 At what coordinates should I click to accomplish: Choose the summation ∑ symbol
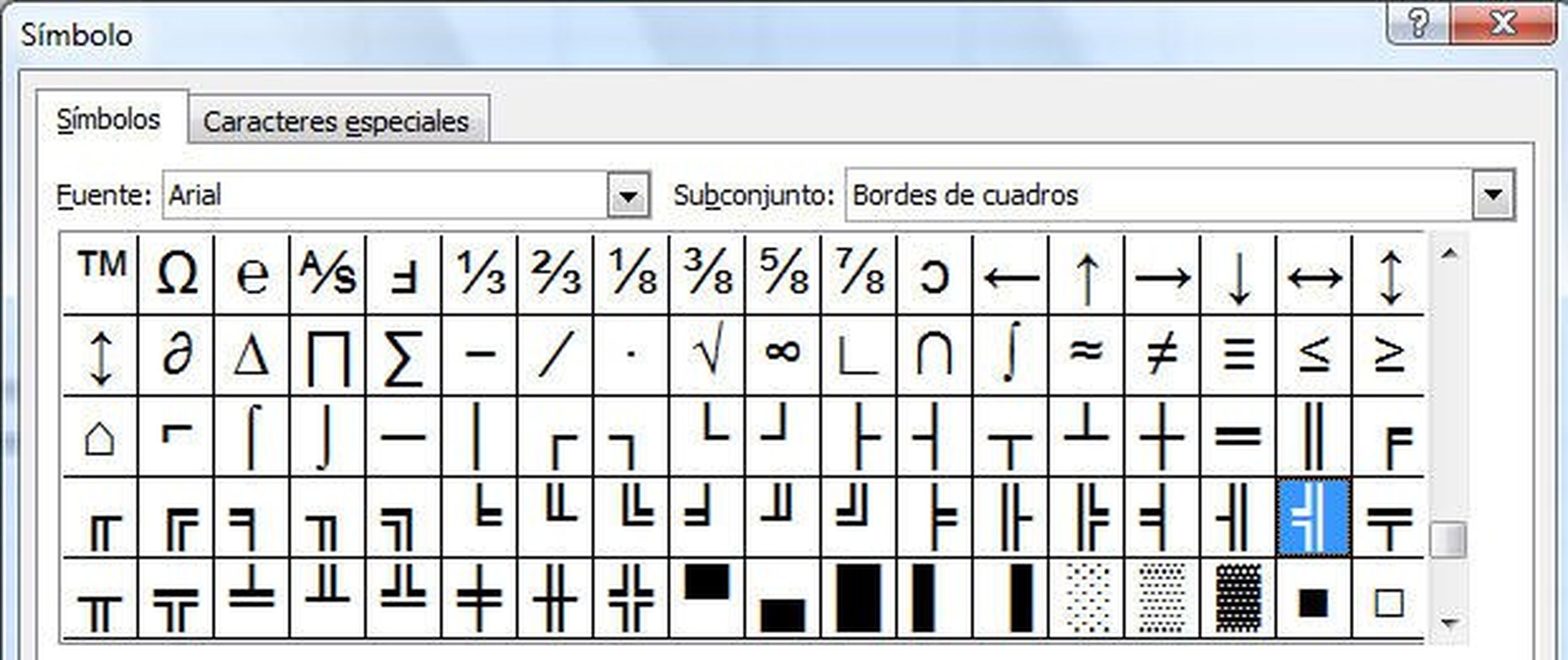coord(403,355)
